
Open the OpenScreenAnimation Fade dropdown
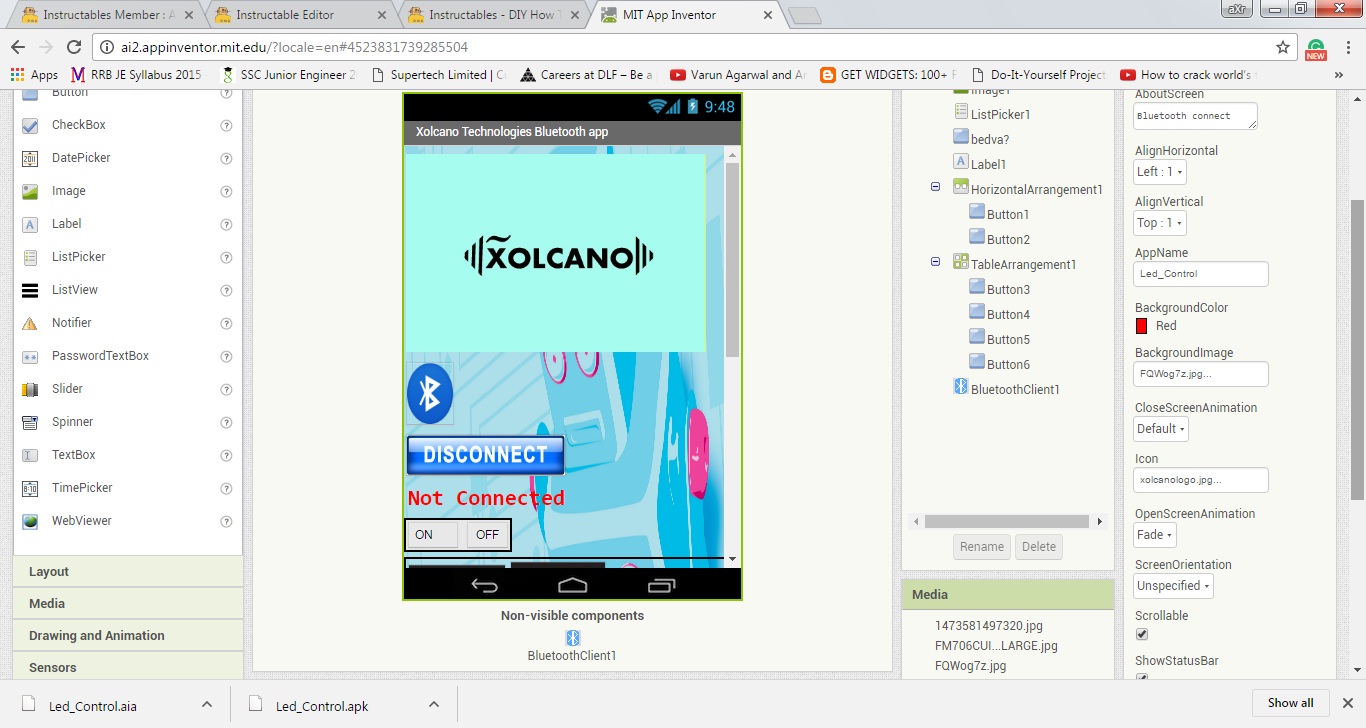(1154, 535)
